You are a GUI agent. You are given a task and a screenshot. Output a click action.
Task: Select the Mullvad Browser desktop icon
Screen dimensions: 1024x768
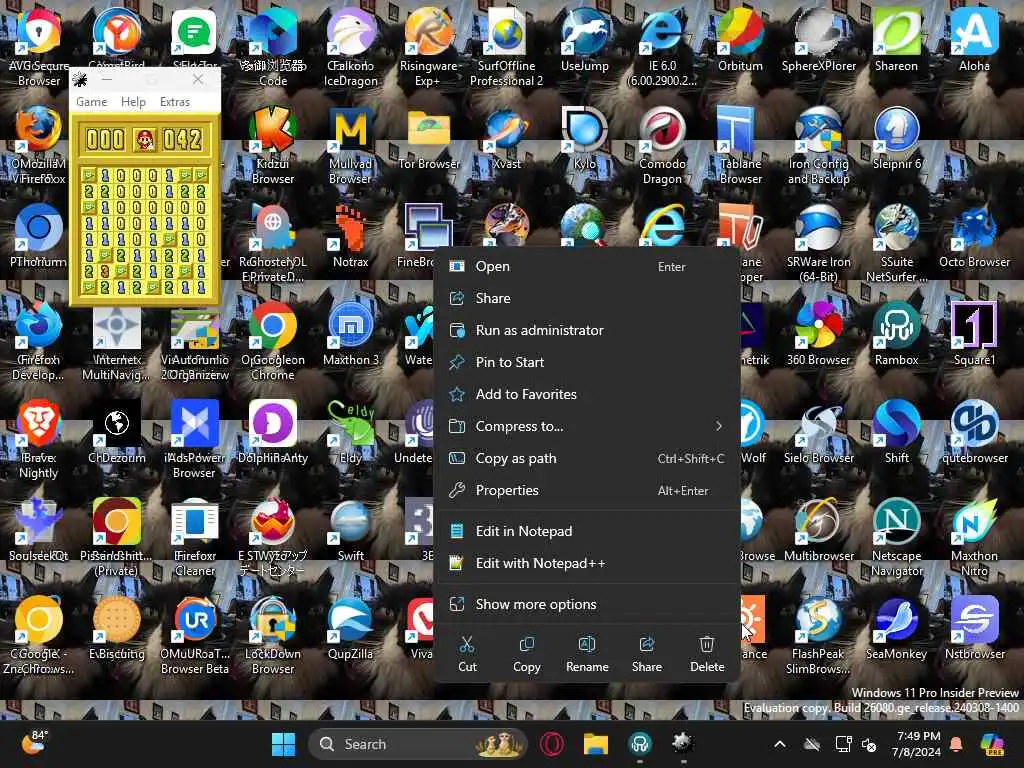(x=351, y=128)
